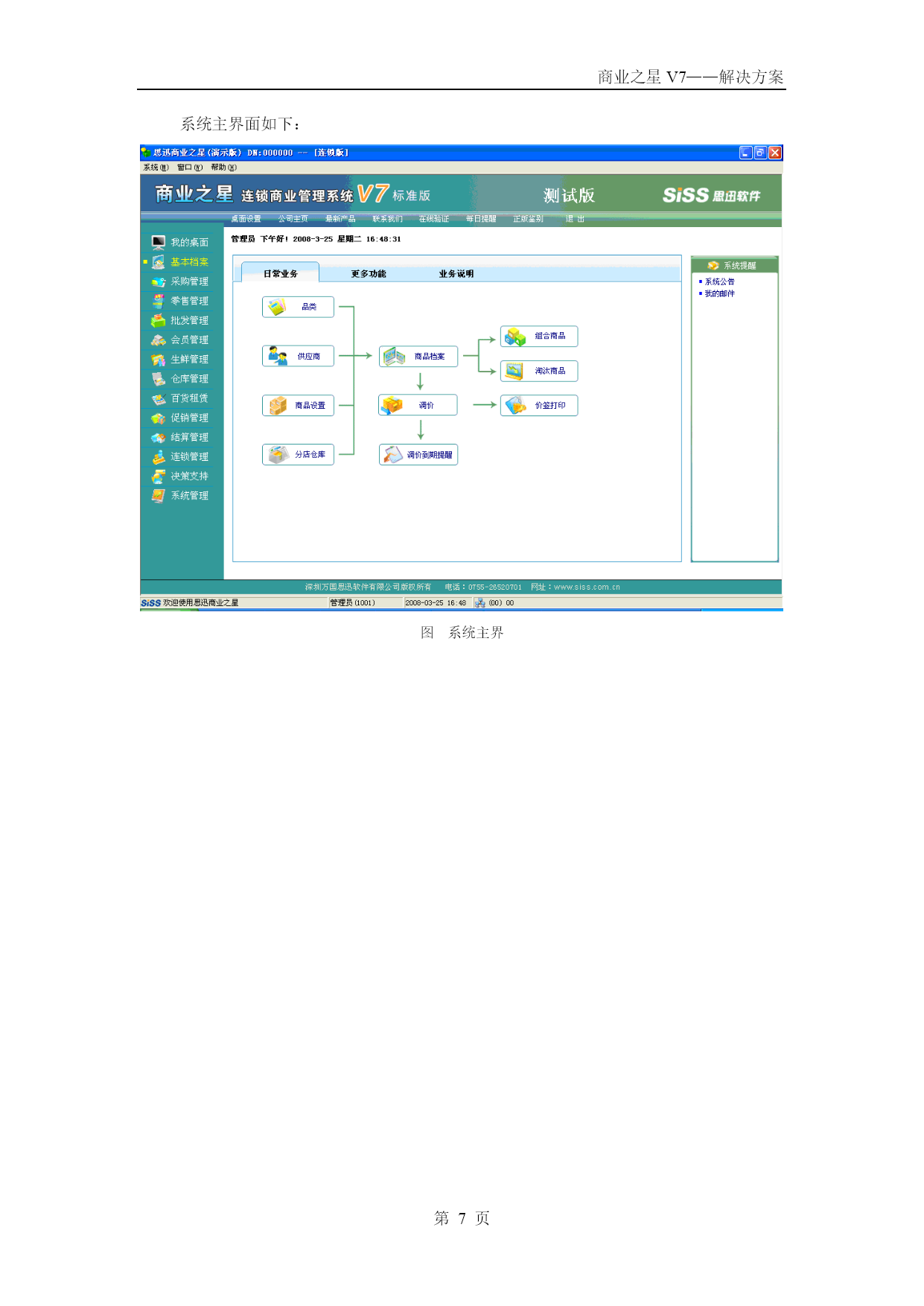Screen dimensions: 924x1306
Task: Click the SiSS logo in status bar
Action: click(151, 603)
